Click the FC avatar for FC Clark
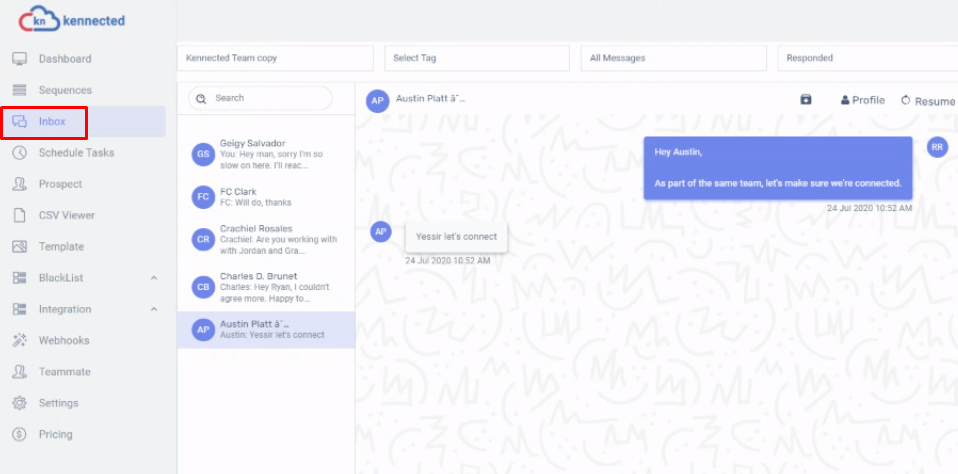 pyautogui.click(x=203, y=197)
